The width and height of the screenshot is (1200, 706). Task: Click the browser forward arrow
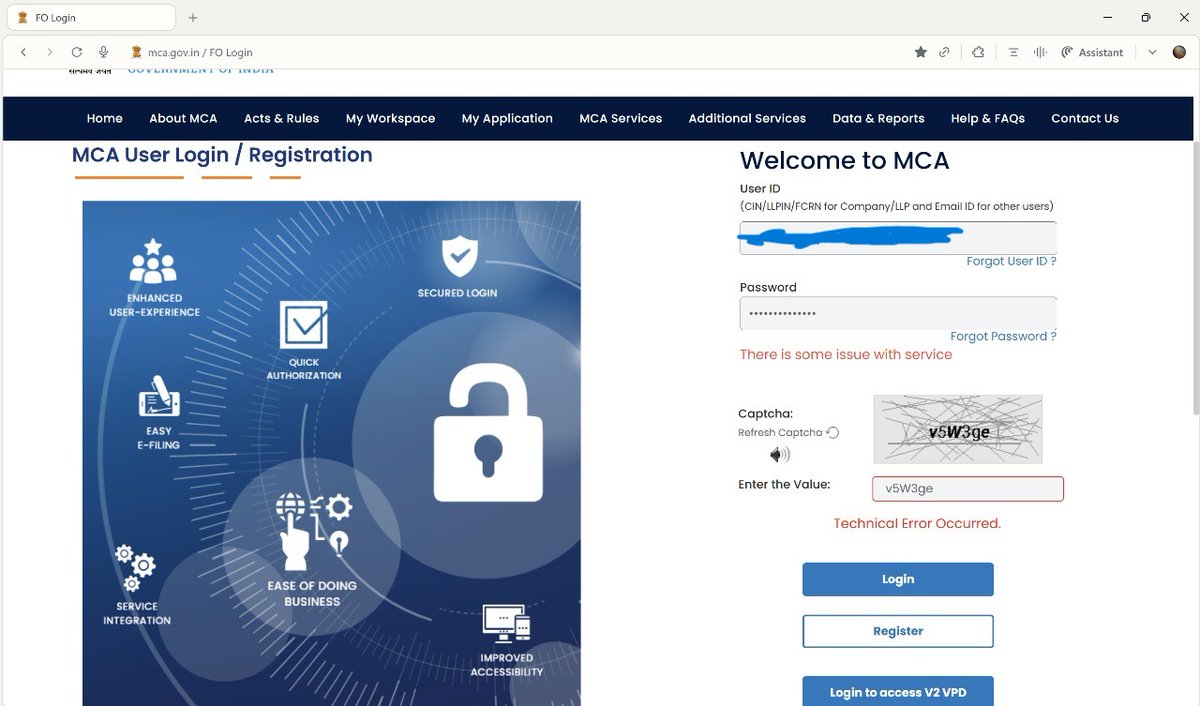tap(50, 52)
